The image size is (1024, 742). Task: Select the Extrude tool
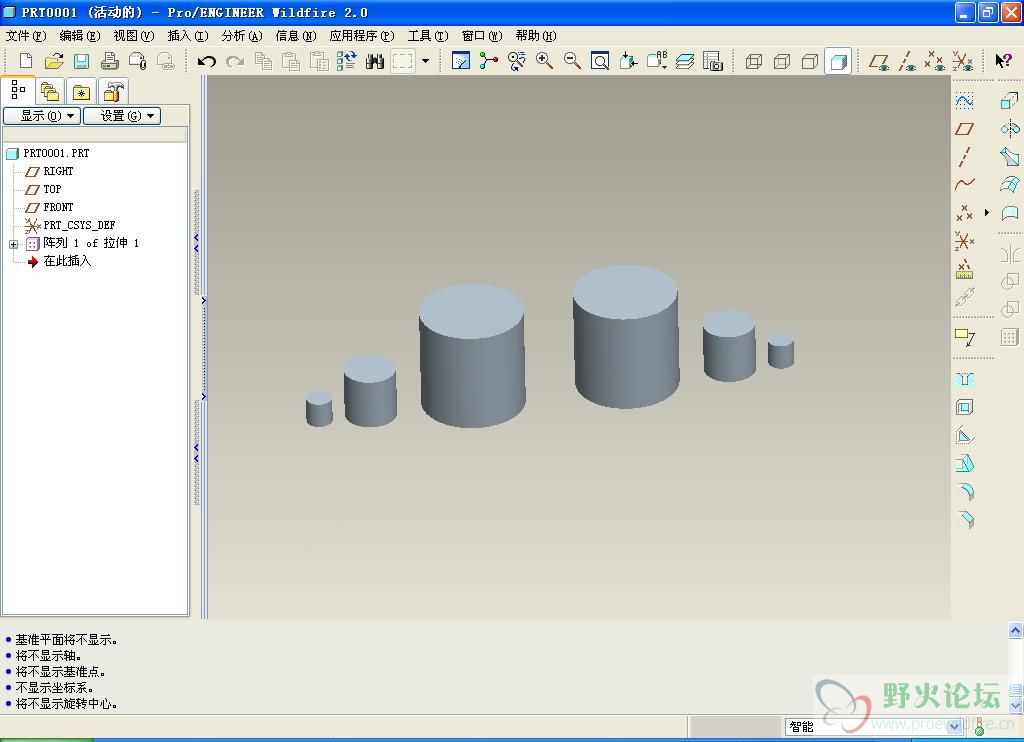pyautogui.click(x=1010, y=101)
